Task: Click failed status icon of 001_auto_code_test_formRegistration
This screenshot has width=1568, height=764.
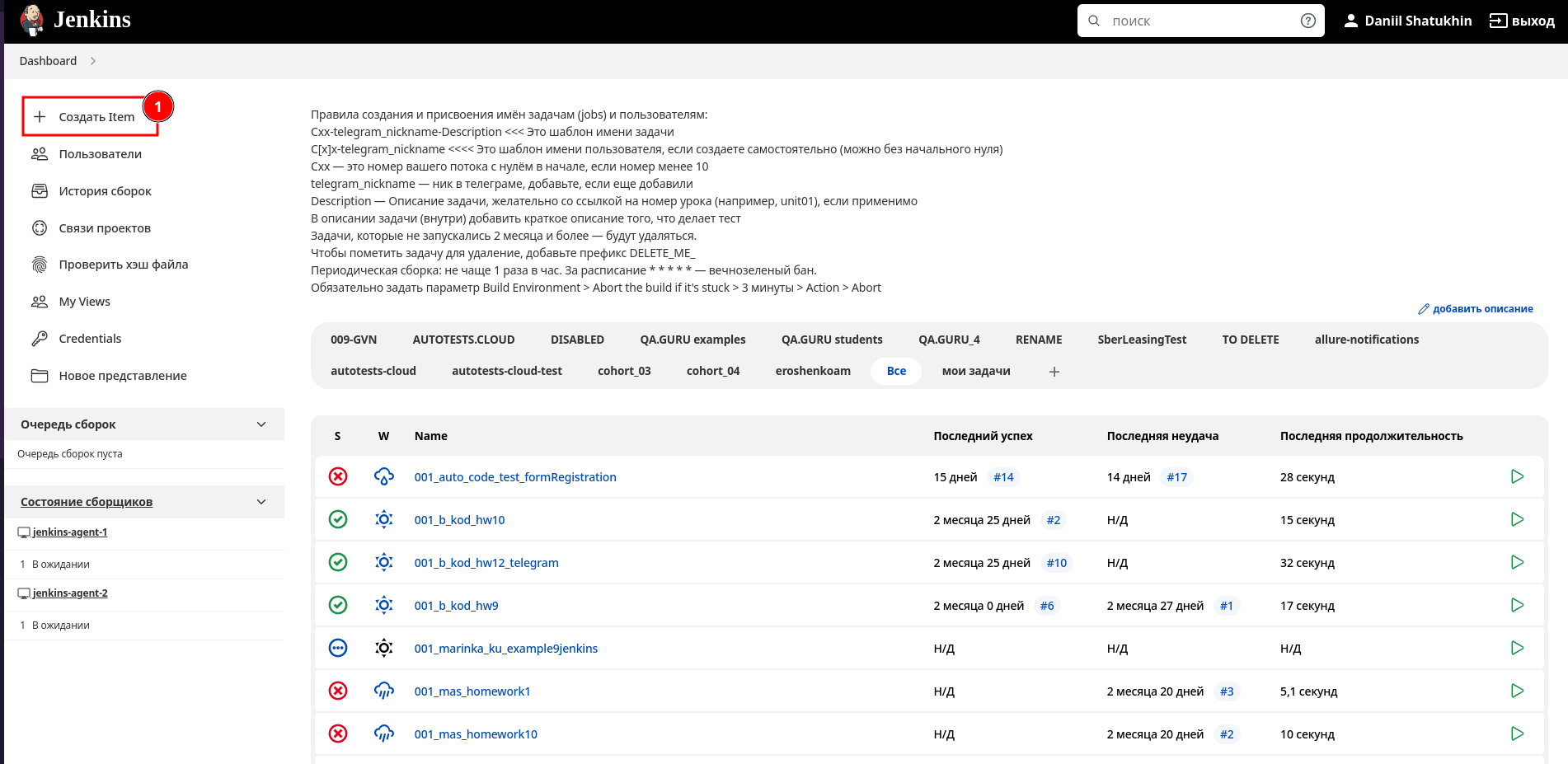Action: (338, 476)
